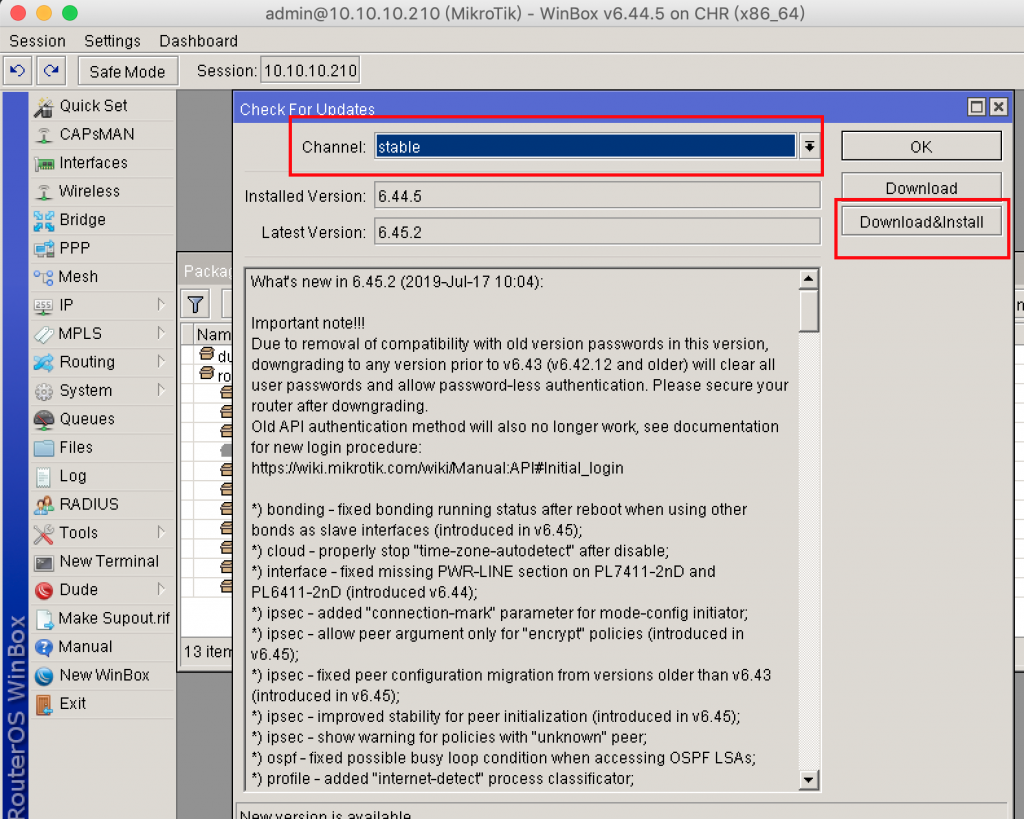1024x819 pixels.
Task: Select the first package icon in list
Action: (x=206, y=353)
